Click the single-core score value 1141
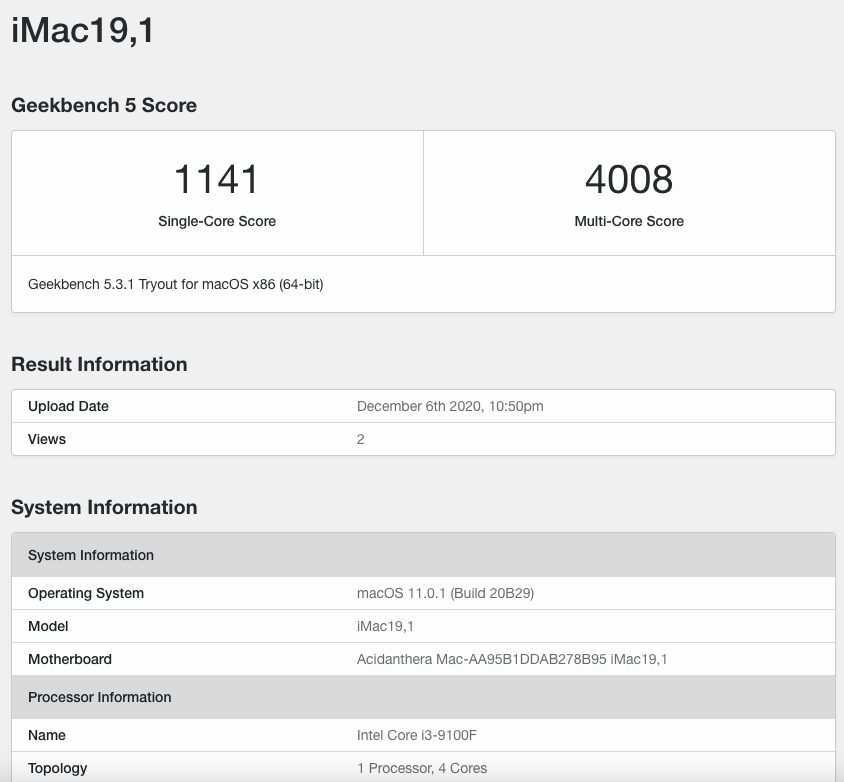The width and height of the screenshot is (844, 782). pyautogui.click(x=217, y=179)
